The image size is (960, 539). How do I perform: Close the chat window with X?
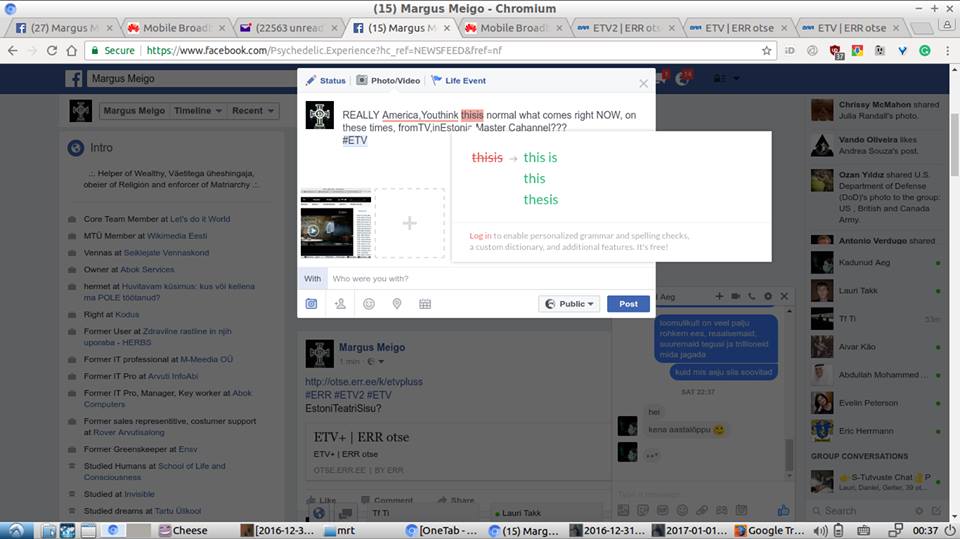pos(784,296)
